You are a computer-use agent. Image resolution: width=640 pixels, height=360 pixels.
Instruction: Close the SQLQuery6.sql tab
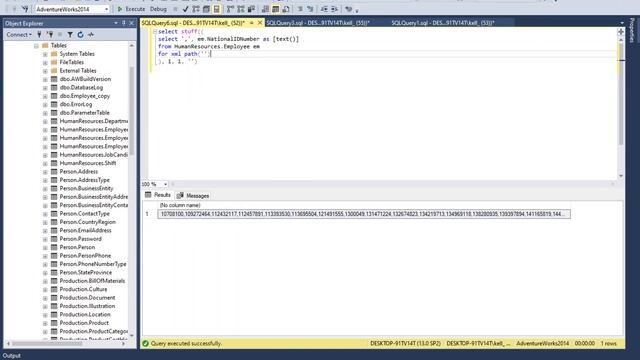click(x=260, y=23)
